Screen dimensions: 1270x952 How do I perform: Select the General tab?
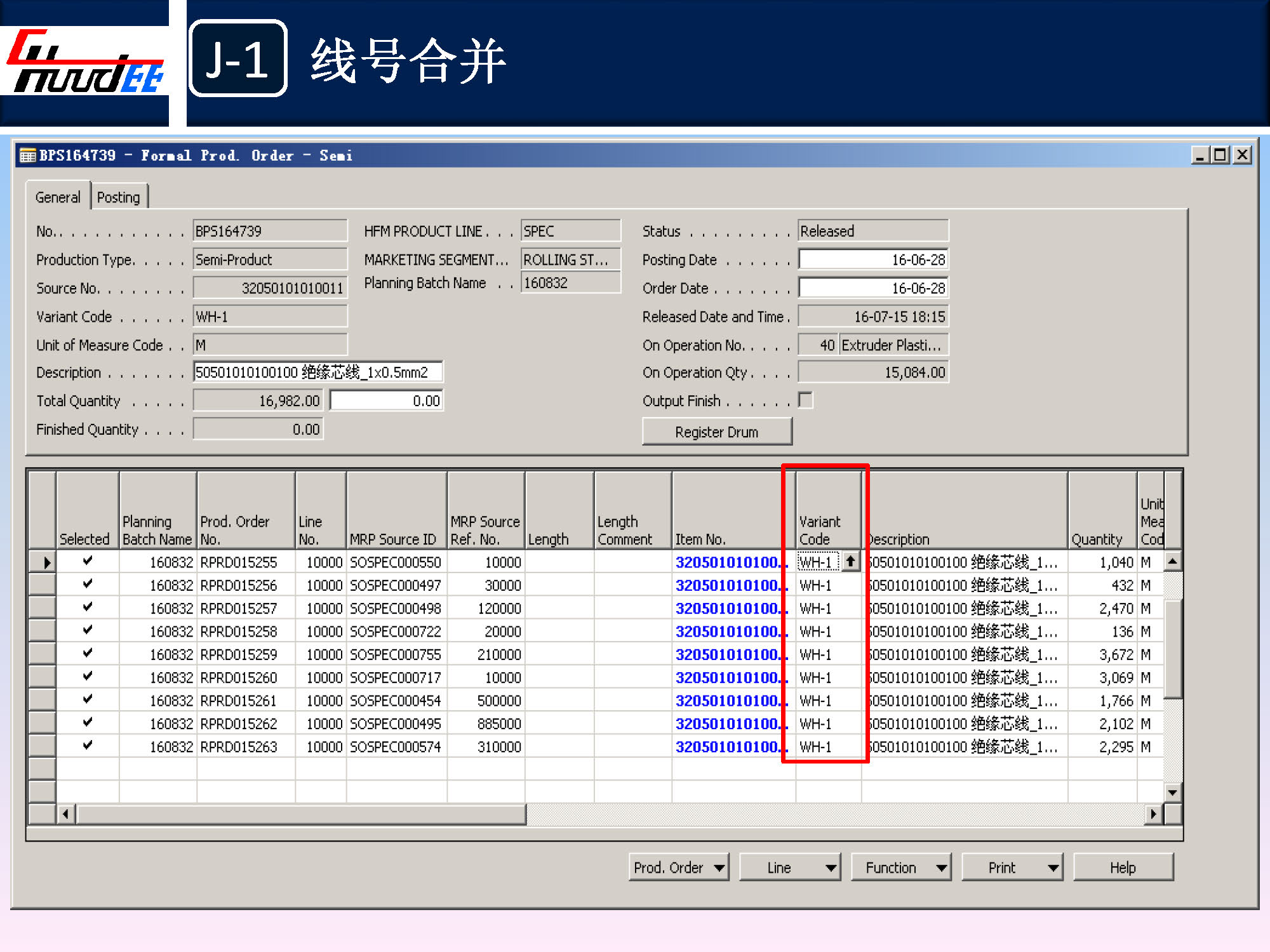pos(58,197)
